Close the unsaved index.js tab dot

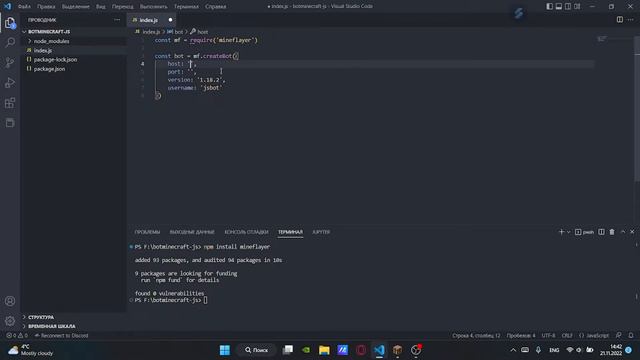(x=170, y=20)
